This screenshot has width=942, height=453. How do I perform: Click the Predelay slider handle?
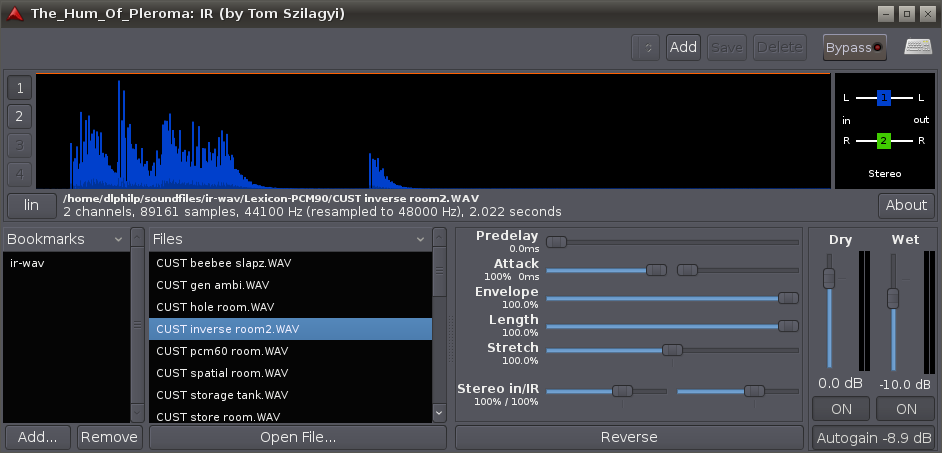click(x=556, y=242)
